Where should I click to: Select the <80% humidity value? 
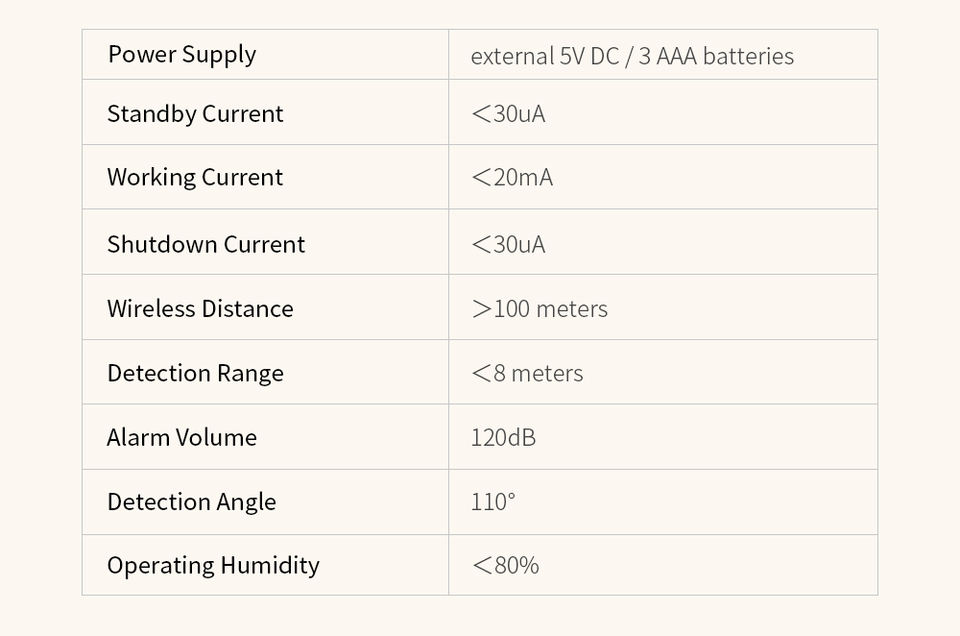(505, 566)
